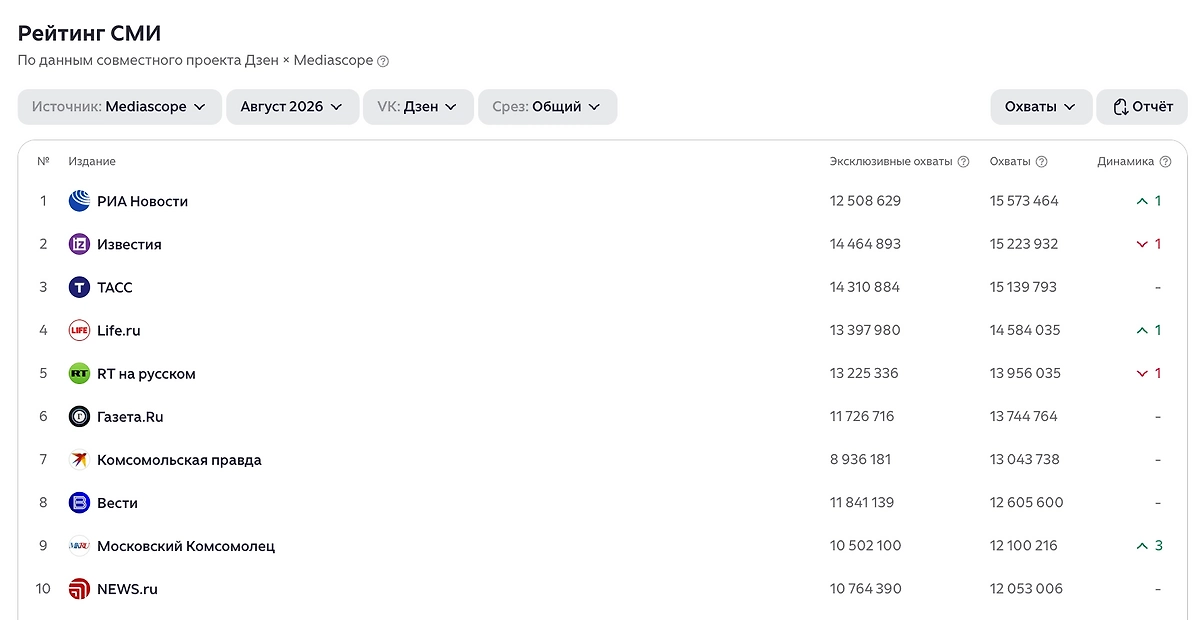The height and width of the screenshot is (620, 1200).
Task: Click the Московский Комсомолец logo icon
Action: [79, 546]
